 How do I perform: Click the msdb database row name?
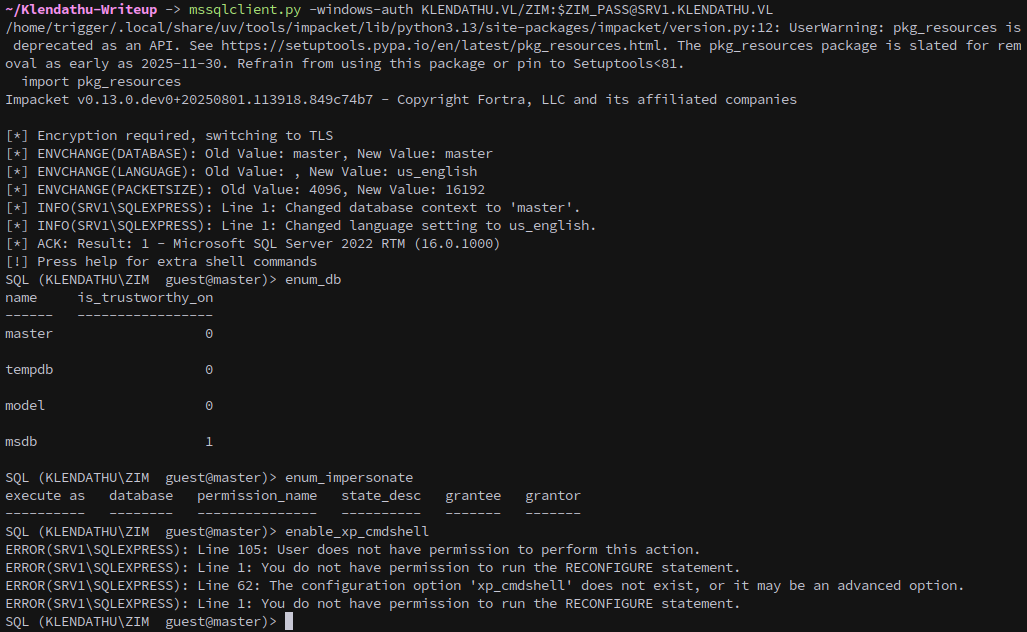pyautogui.click(x=21, y=441)
